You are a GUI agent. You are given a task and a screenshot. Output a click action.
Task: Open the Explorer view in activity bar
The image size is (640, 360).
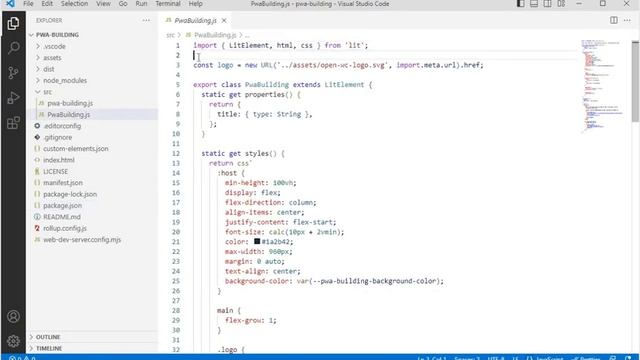pyautogui.click(x=13, y=23)
